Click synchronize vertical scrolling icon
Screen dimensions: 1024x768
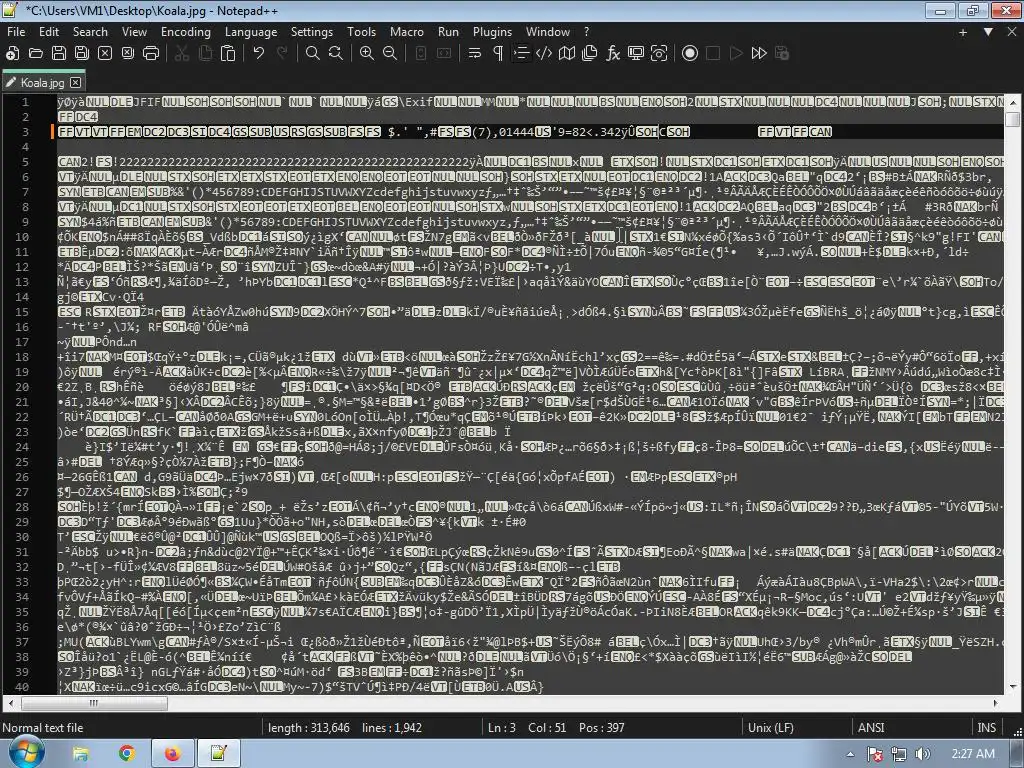click(x=421, y=54)
